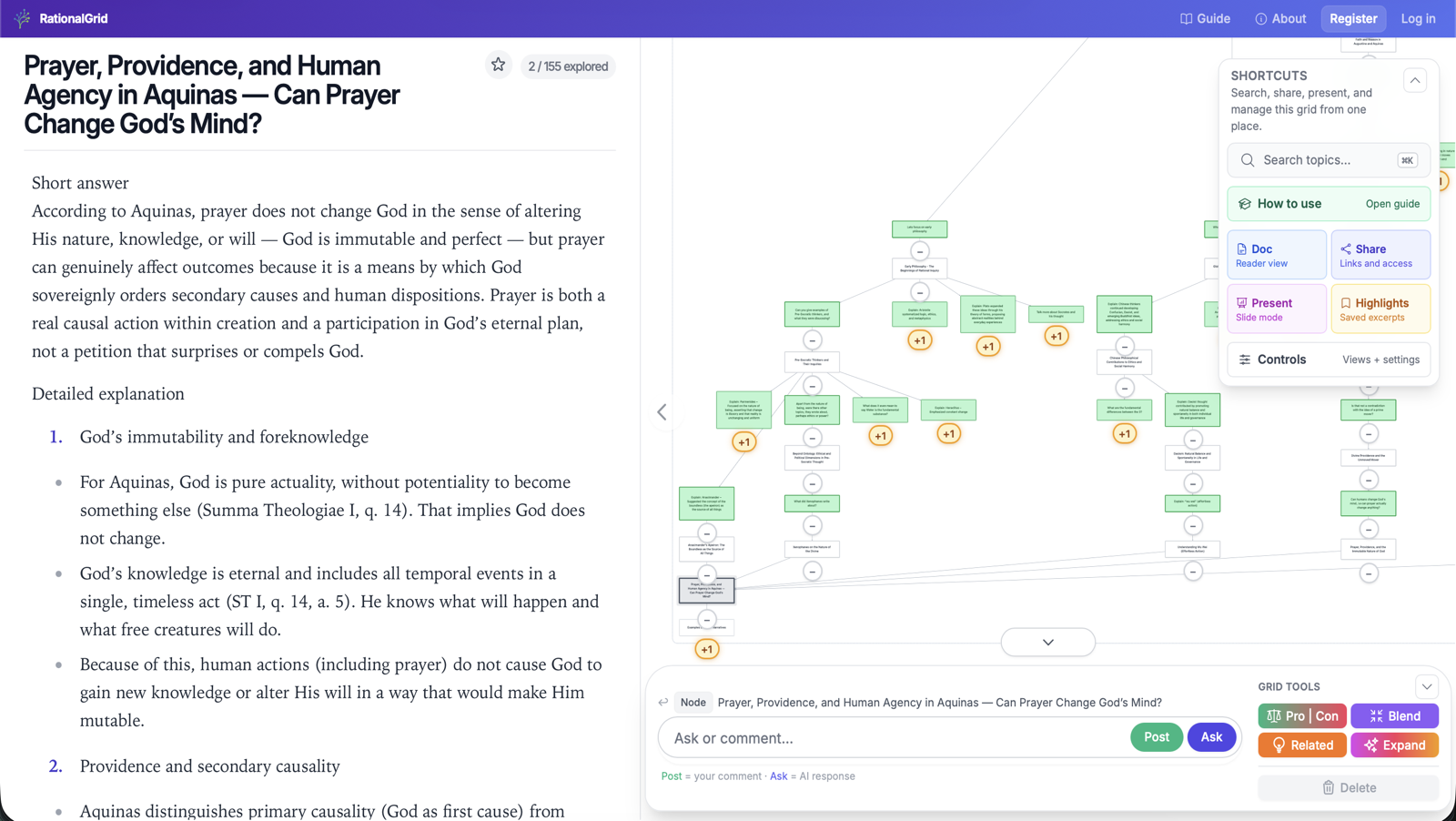Collapse the left article panel

tap(662, 412)
